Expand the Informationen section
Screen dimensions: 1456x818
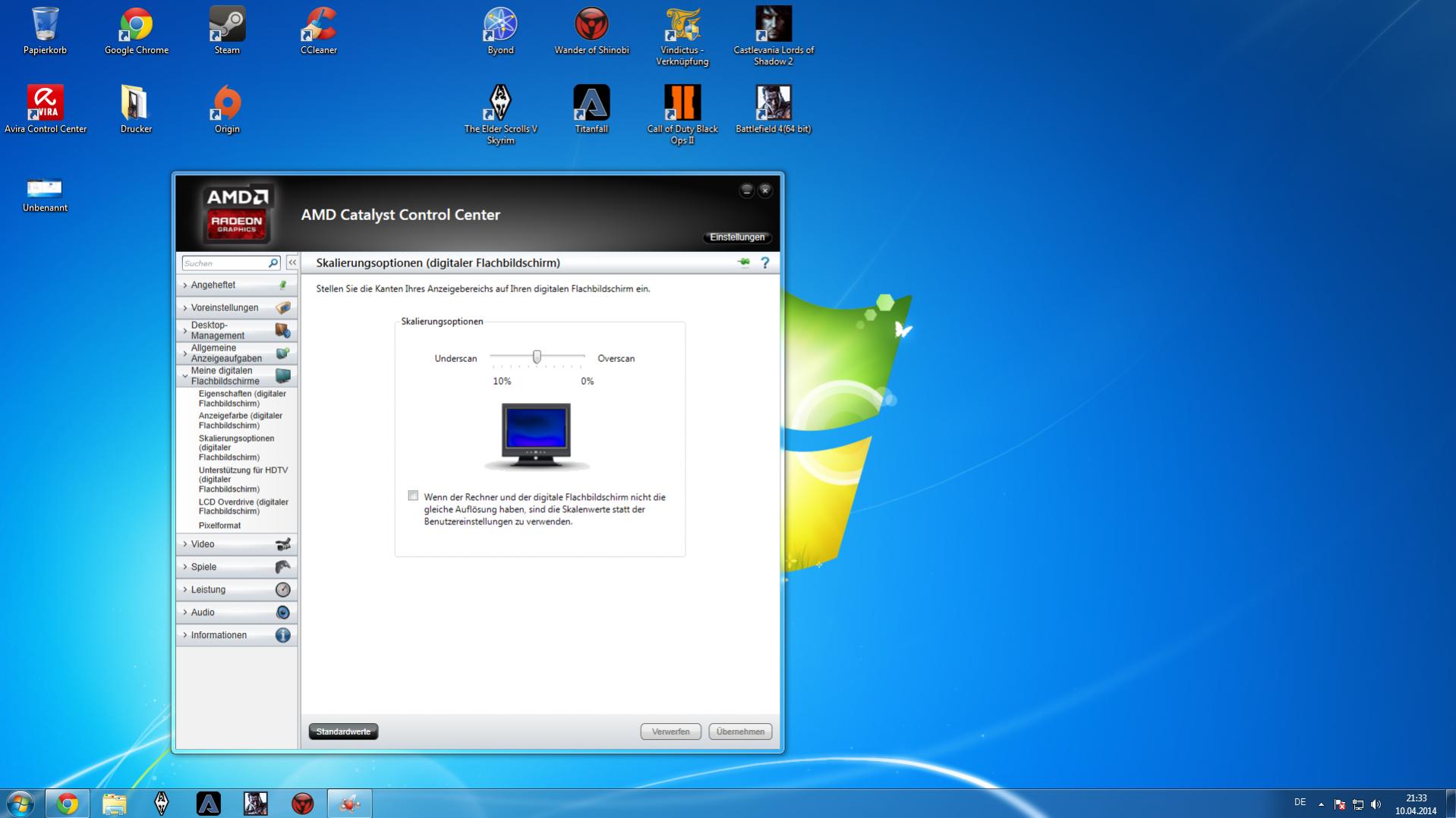point(237,635)
